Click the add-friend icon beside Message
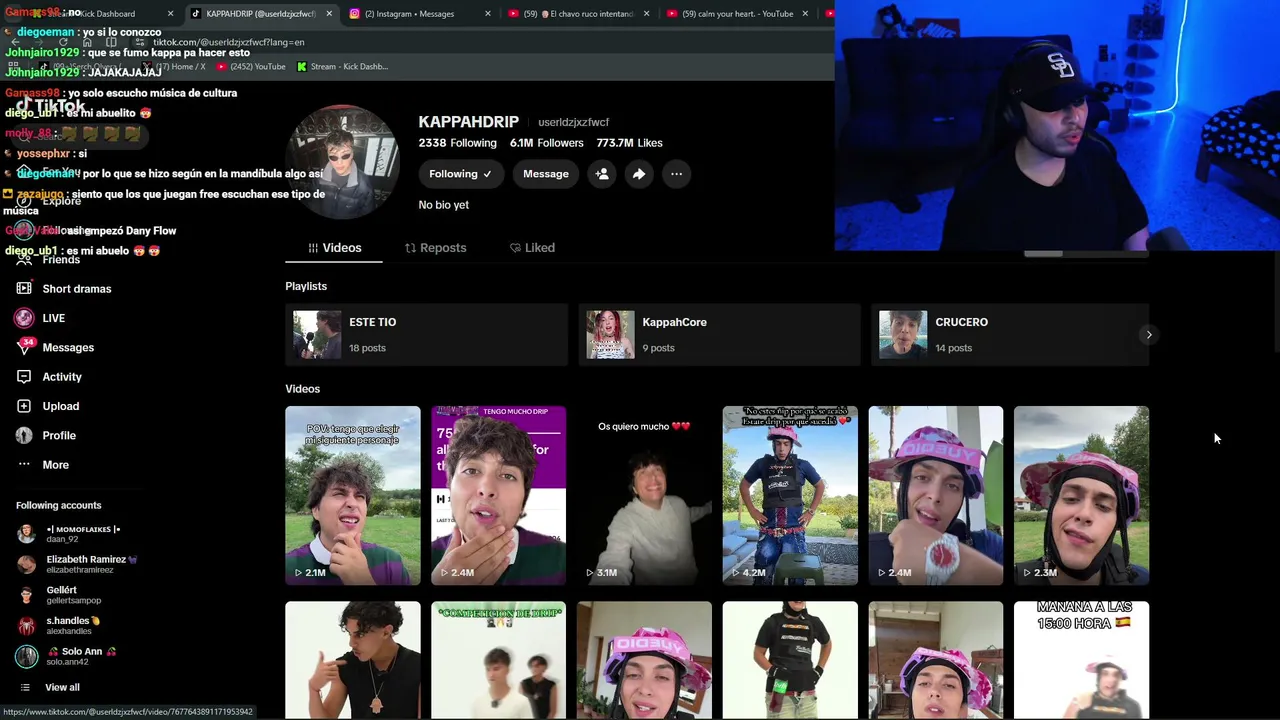1280x720 pixels. (602, 174)
